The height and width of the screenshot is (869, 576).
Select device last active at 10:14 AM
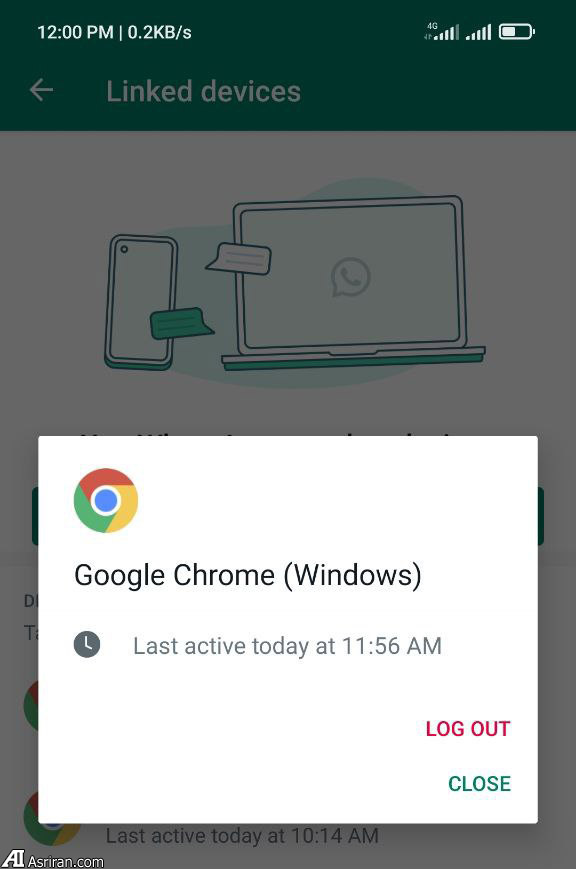[242, 835]
